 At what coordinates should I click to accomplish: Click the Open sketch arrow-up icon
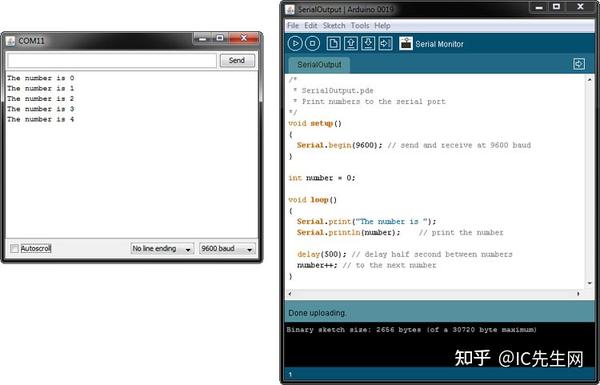351,44
